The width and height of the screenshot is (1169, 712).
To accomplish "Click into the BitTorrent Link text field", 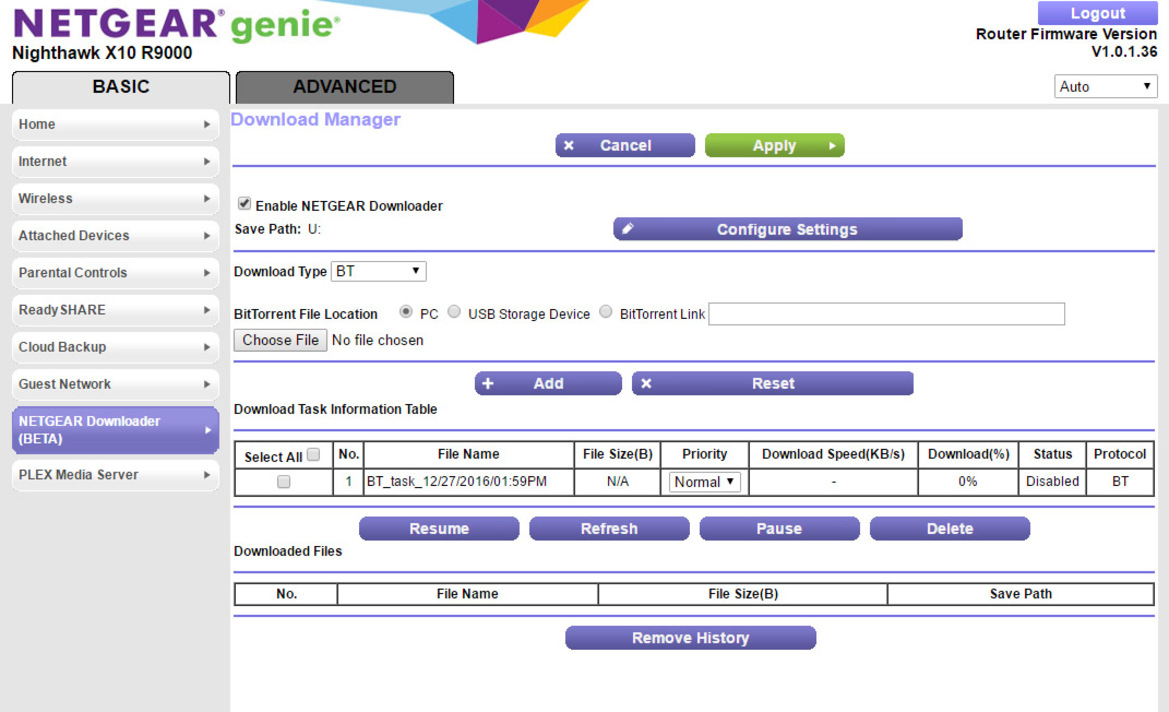I will click(886, 314).
